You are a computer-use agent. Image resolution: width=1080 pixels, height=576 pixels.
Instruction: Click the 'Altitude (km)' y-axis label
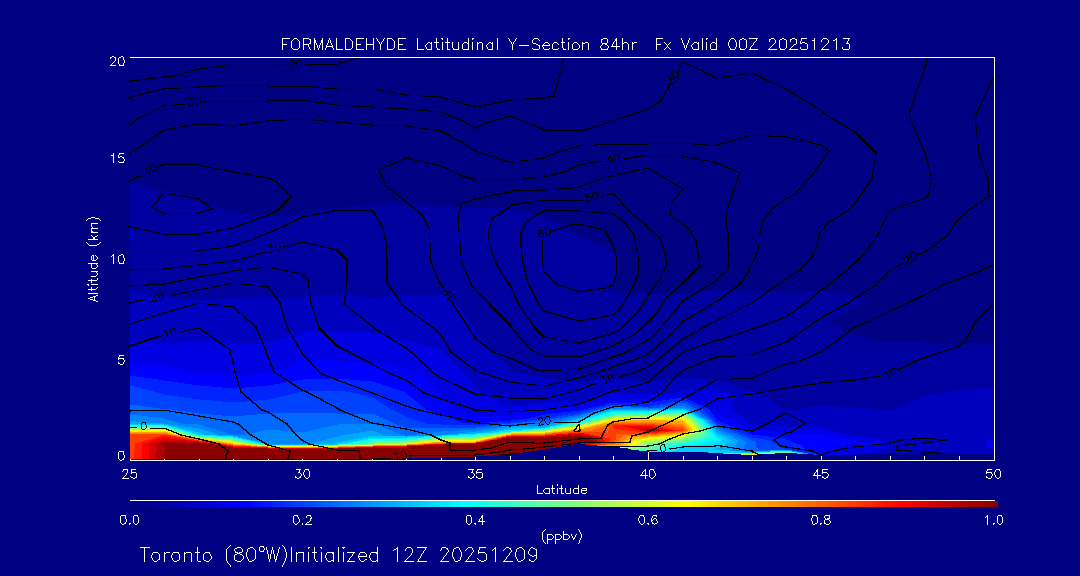pos(93,259)
